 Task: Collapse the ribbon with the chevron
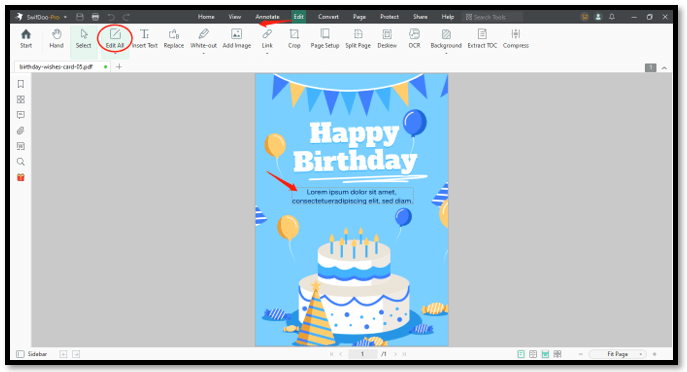pyautogui.click(x=664, y=68)
